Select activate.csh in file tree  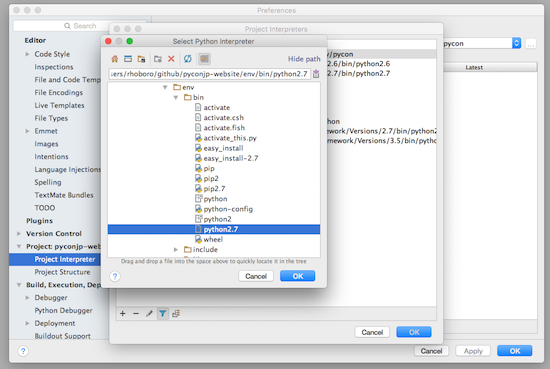[223, 118]
